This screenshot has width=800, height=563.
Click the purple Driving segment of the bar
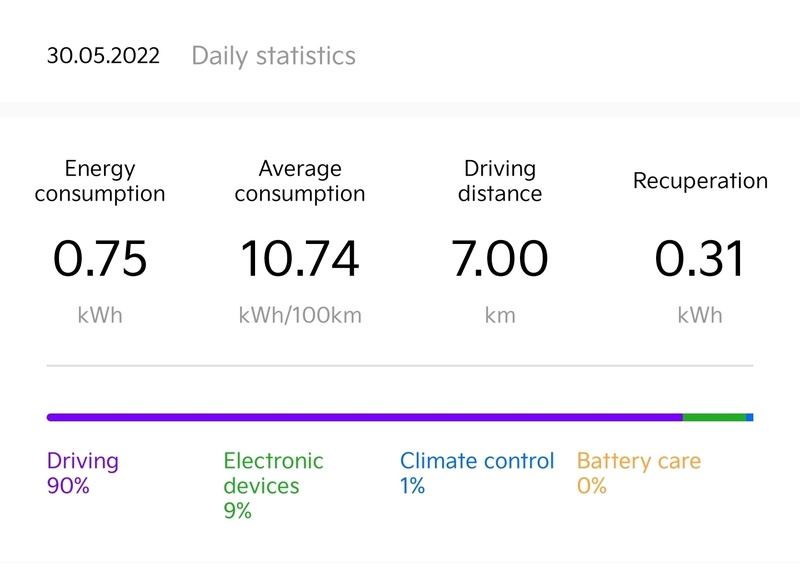coord(364,417)
